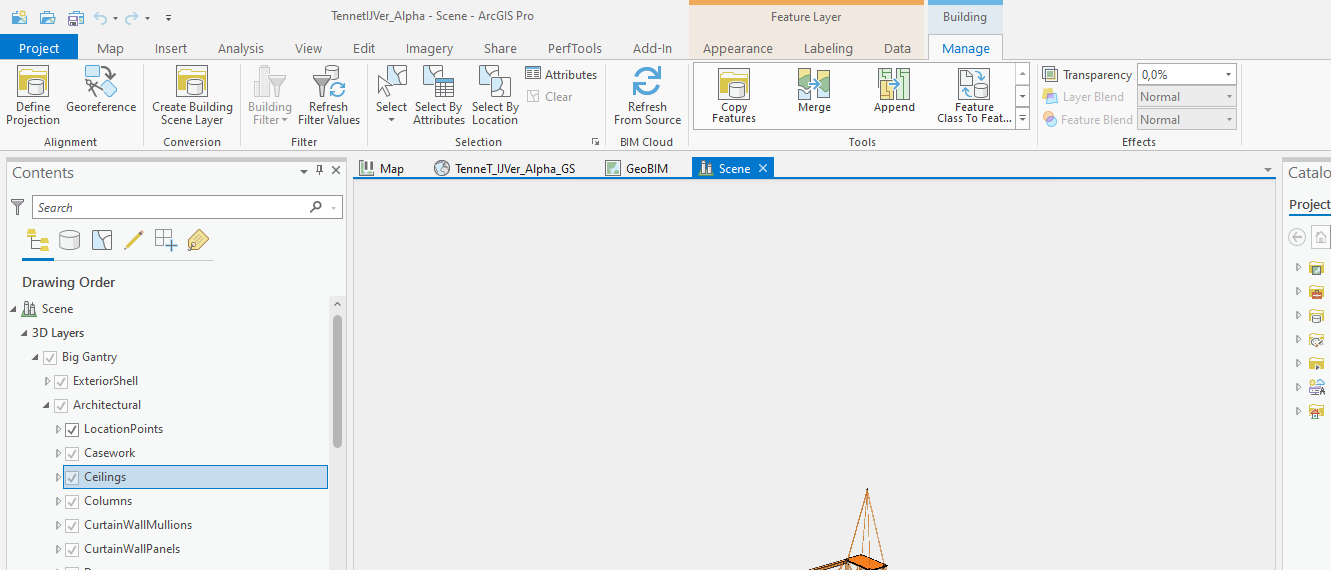
Task: Toggle Architectural layer checkbox
Action: (61, 405)
